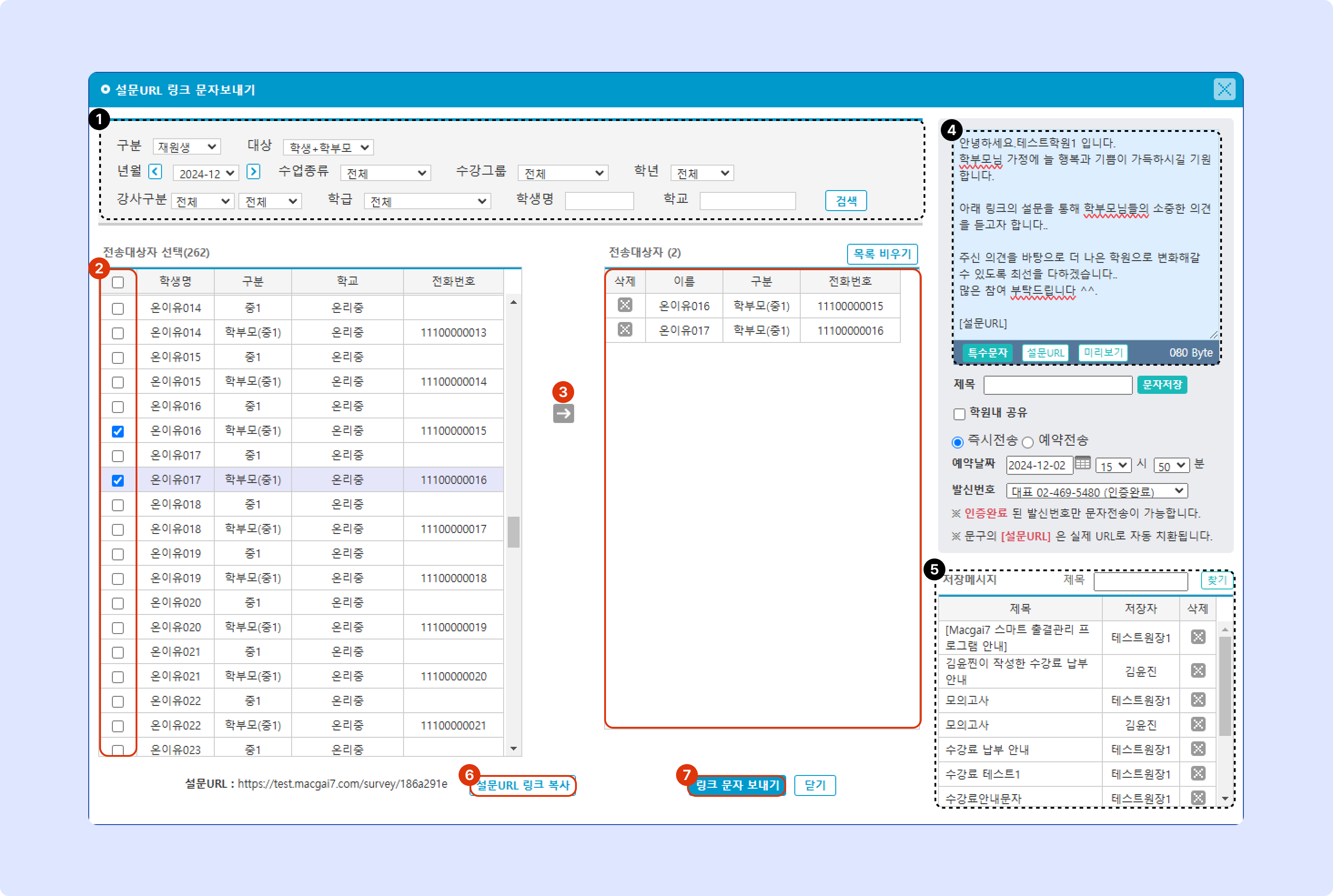Open the 대상 dropdown showing 학생+학부모

(x=328, y=147)
